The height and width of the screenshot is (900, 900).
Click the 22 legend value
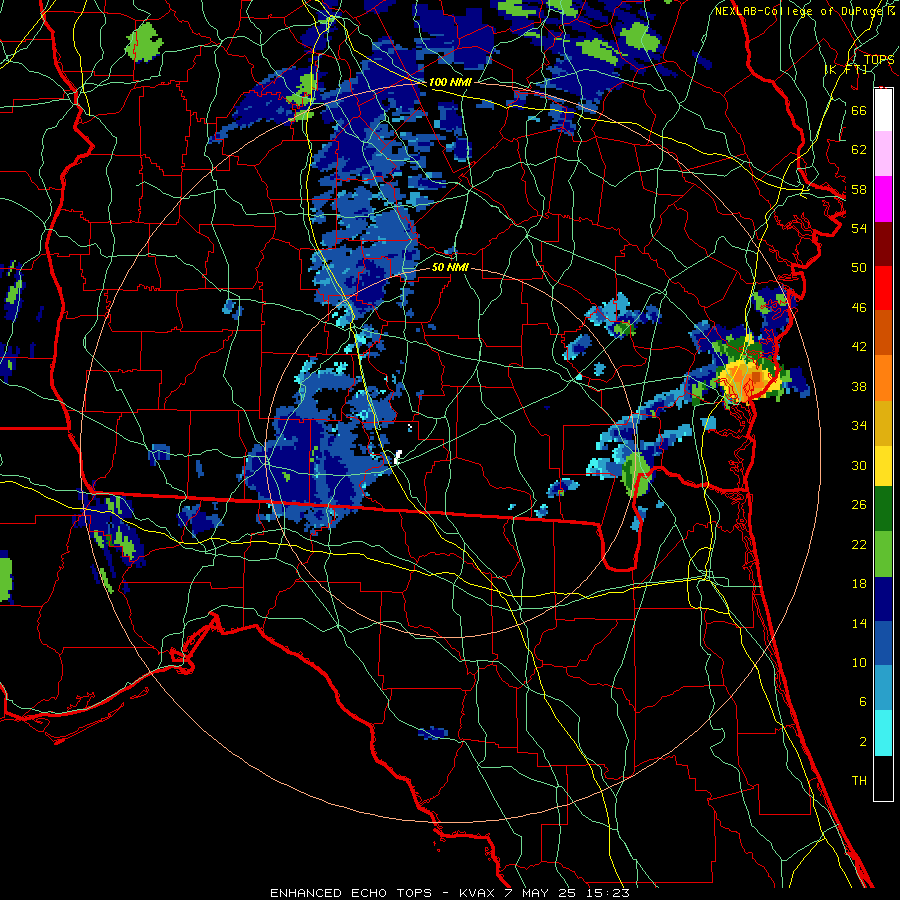tap(859, 545)
